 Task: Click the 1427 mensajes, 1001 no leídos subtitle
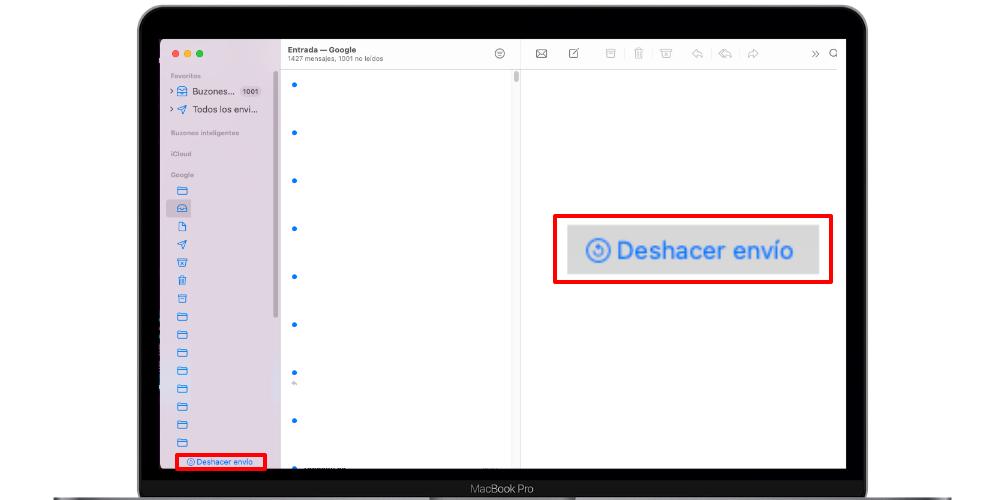pyautogui.click(x=335, y=59)
